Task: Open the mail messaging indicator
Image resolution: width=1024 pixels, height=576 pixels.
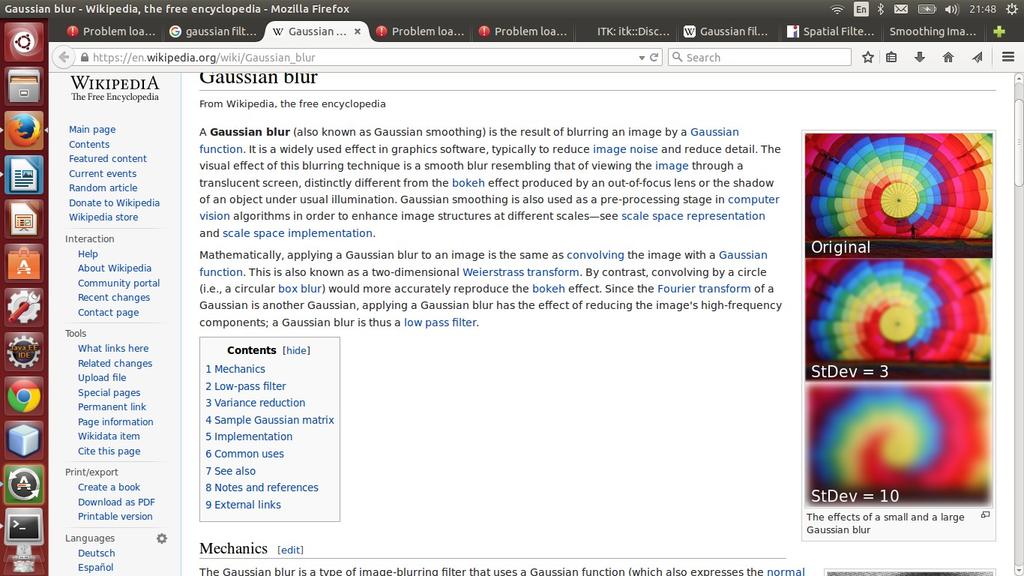Action: coord(901,9)
